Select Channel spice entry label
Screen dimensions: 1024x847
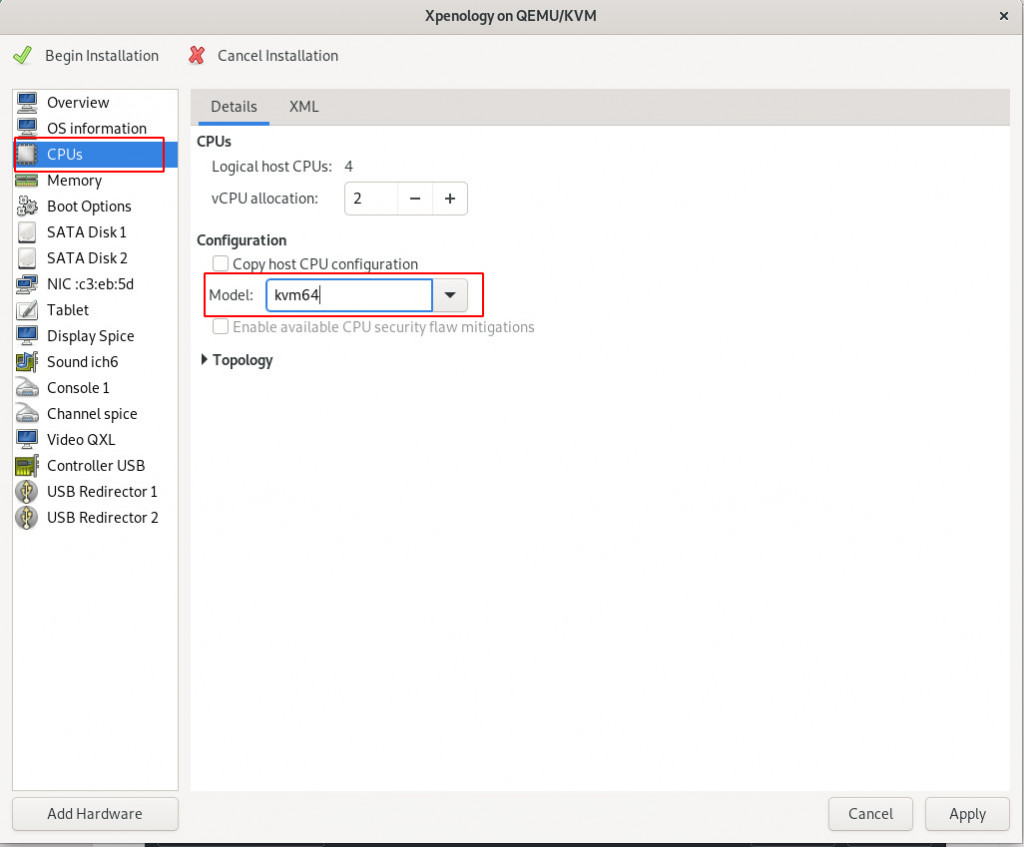[92, 414]
